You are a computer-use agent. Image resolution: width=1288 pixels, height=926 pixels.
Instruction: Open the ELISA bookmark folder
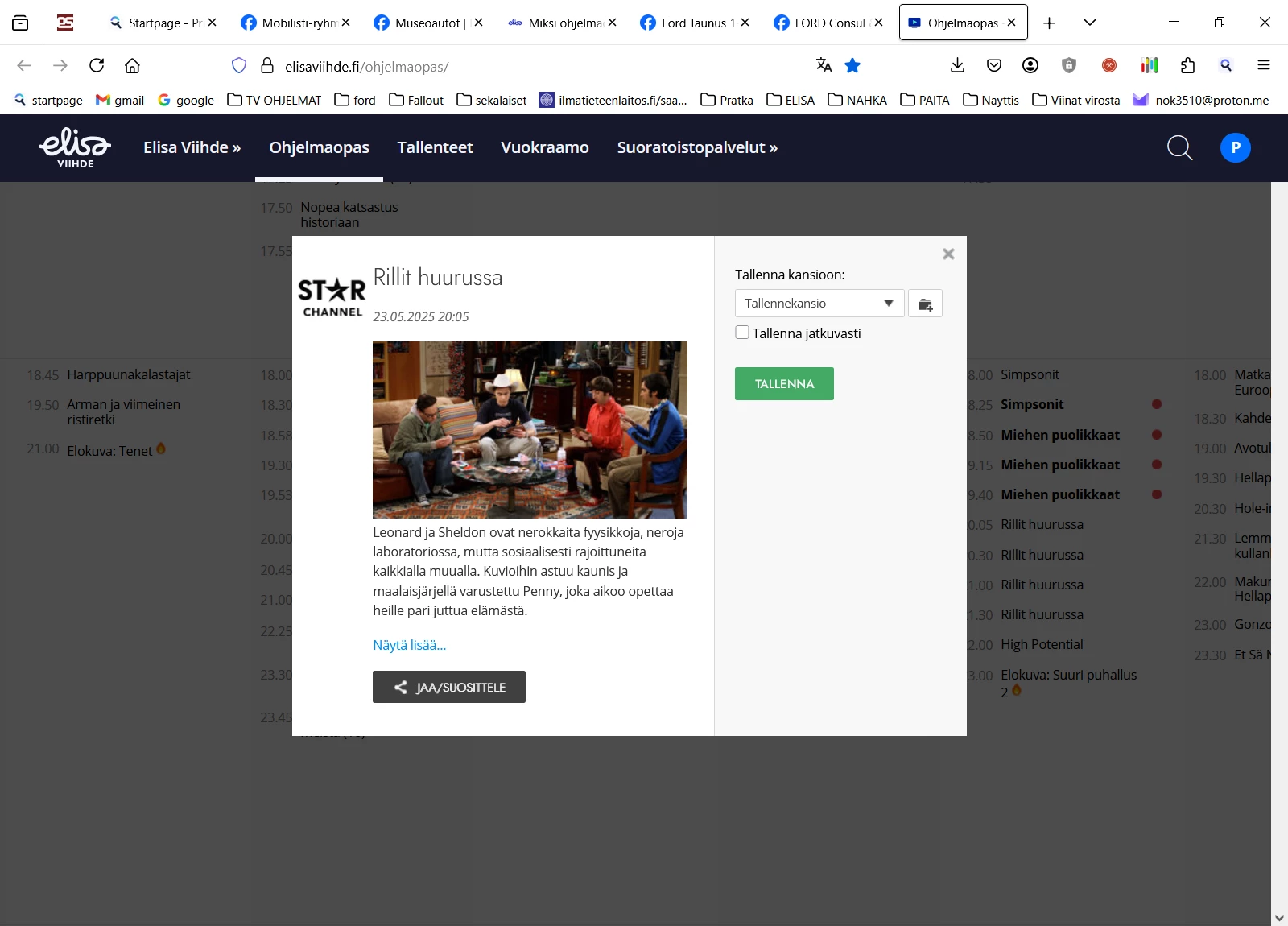tap(791, 100)
